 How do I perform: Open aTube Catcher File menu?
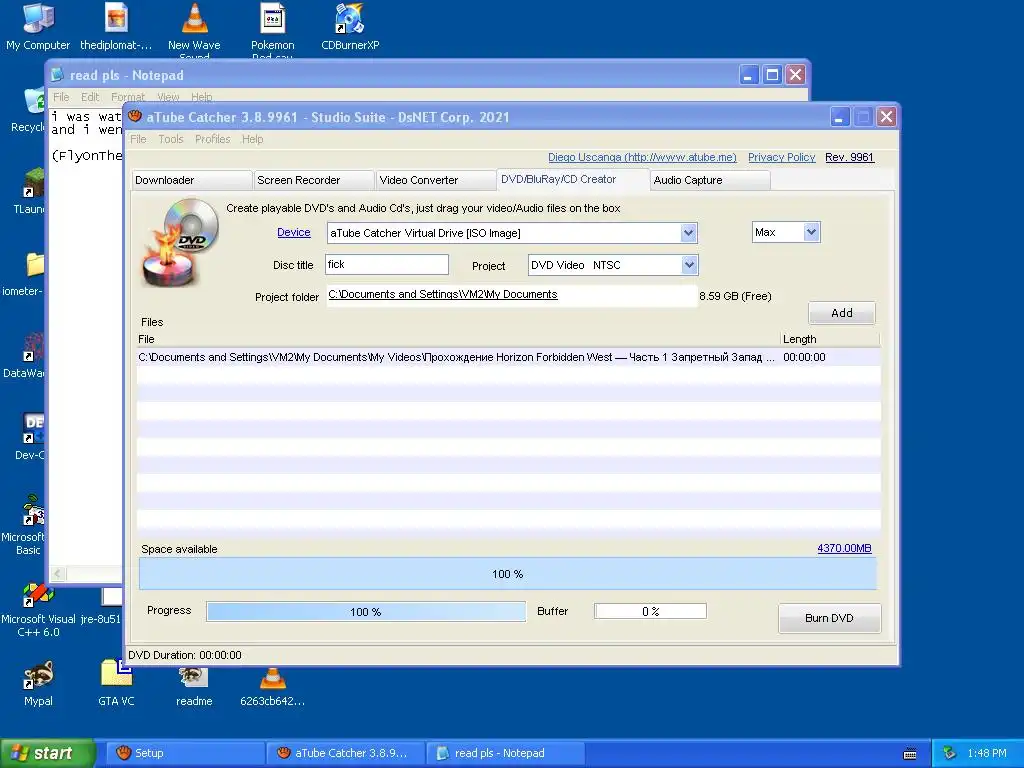tap(138, 139)
